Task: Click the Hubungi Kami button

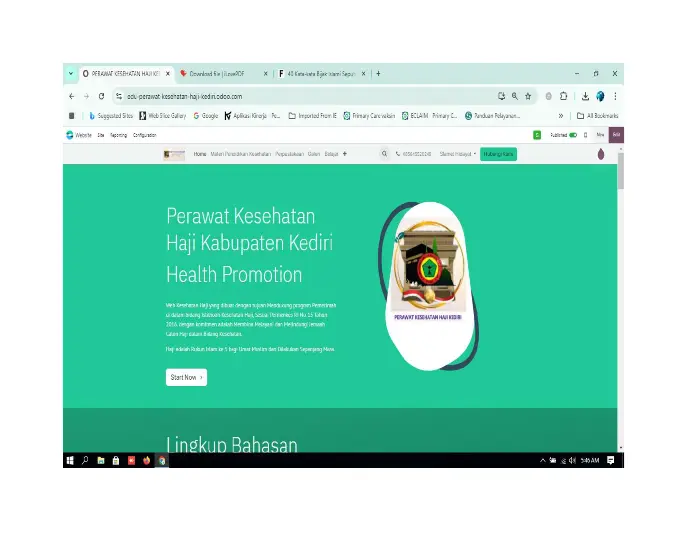Action: (498, 154)
